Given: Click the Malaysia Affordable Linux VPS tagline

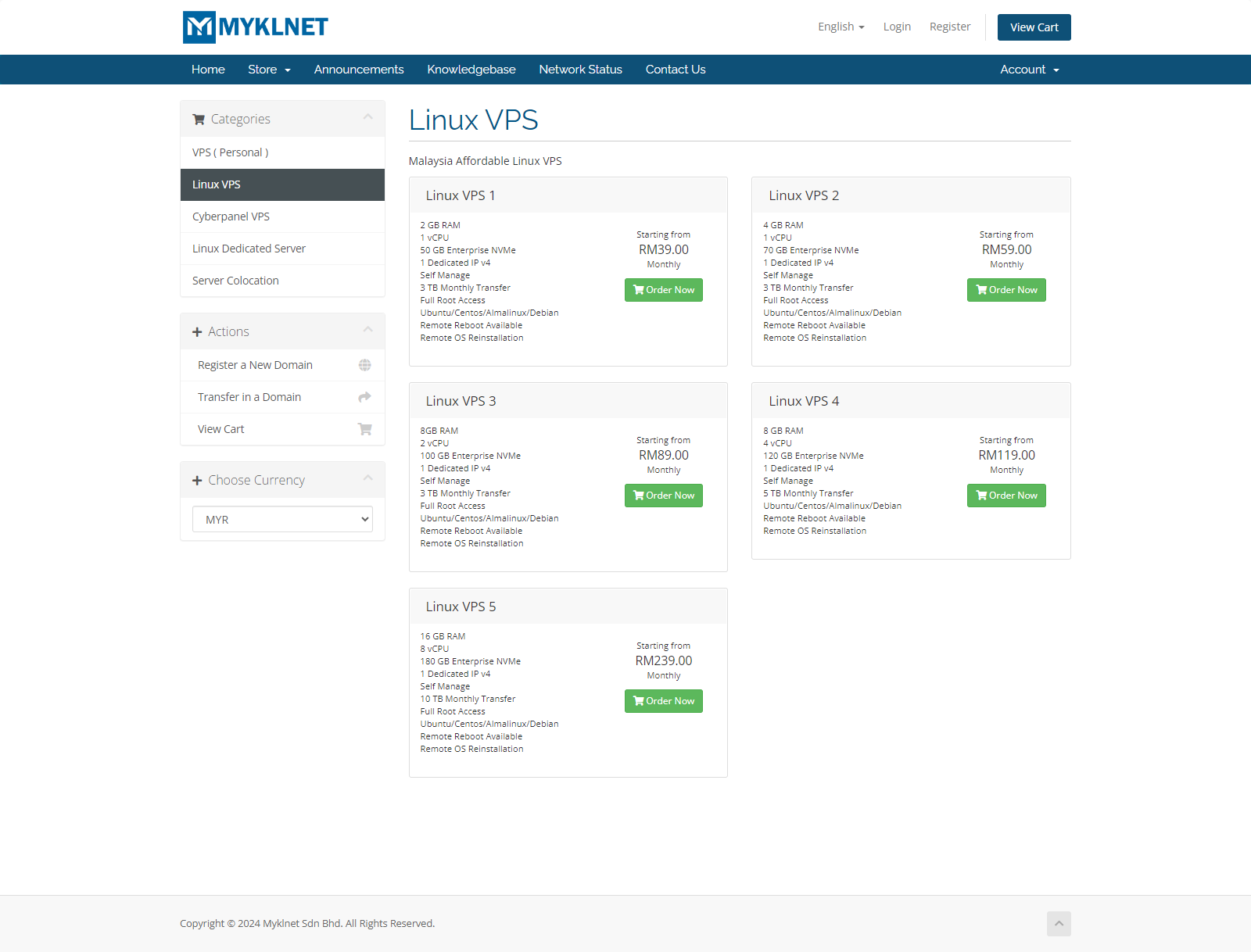Looking at the screenshot, I should 485,161.
